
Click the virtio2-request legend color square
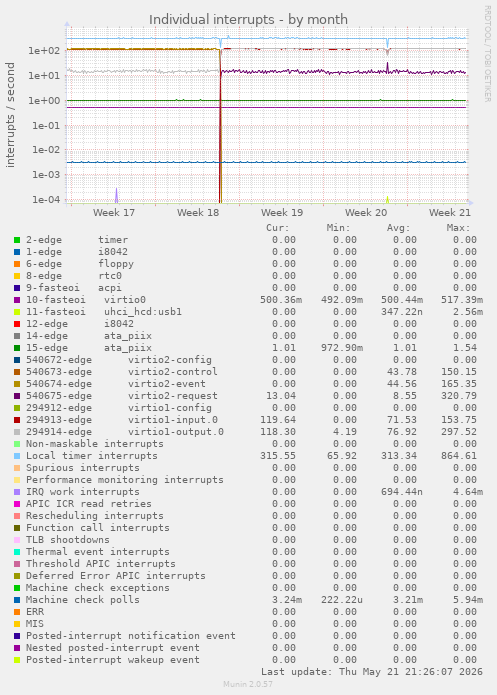[17, 396]
